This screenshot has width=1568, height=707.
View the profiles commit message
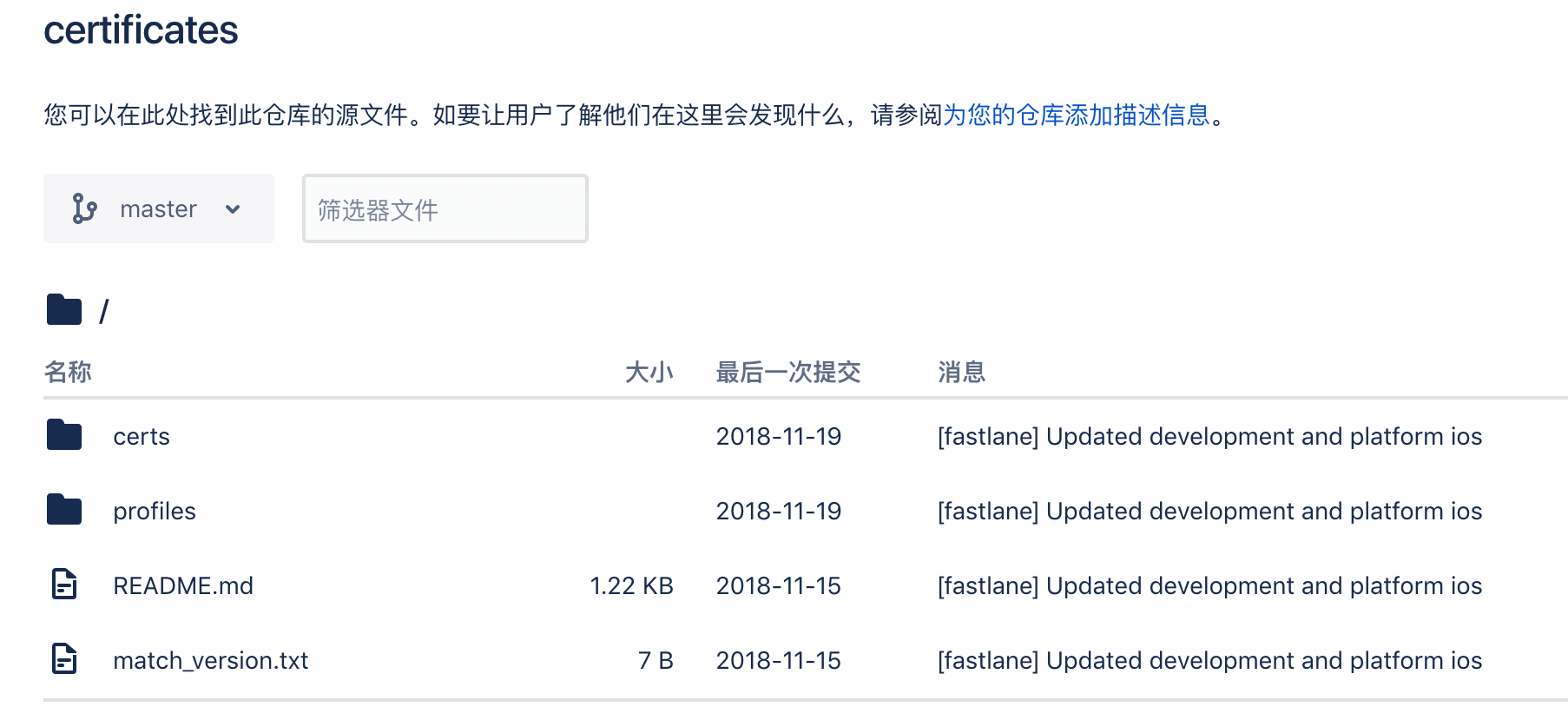pos(1209,511)
